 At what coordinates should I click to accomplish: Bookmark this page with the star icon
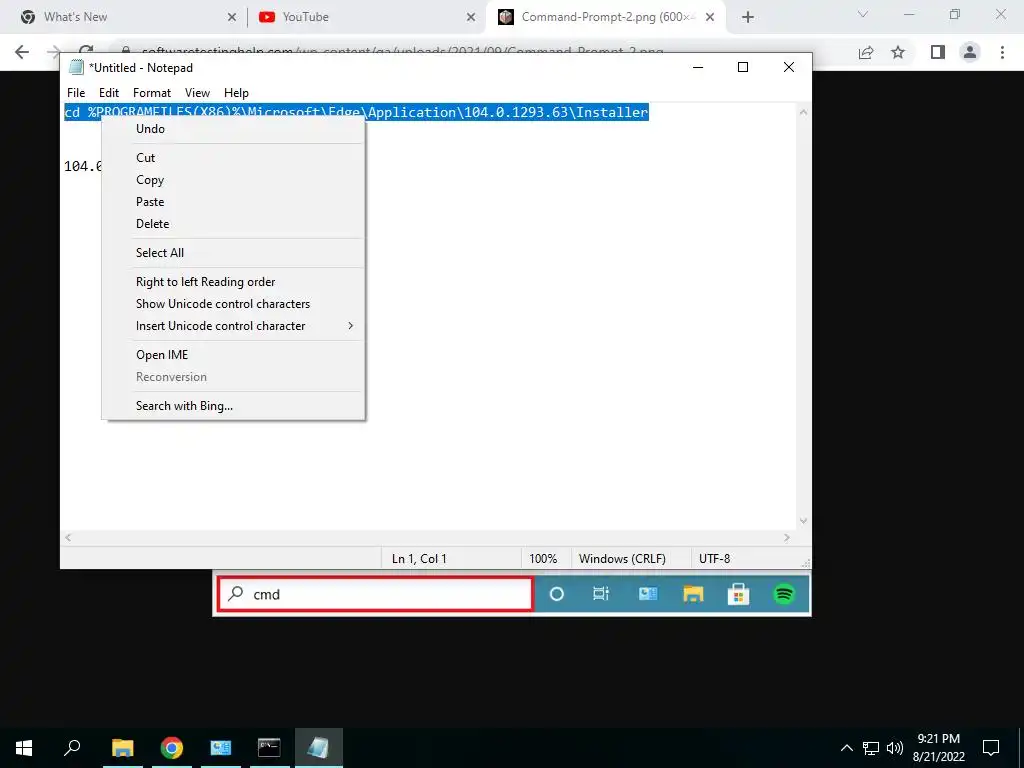coord(898,52)
